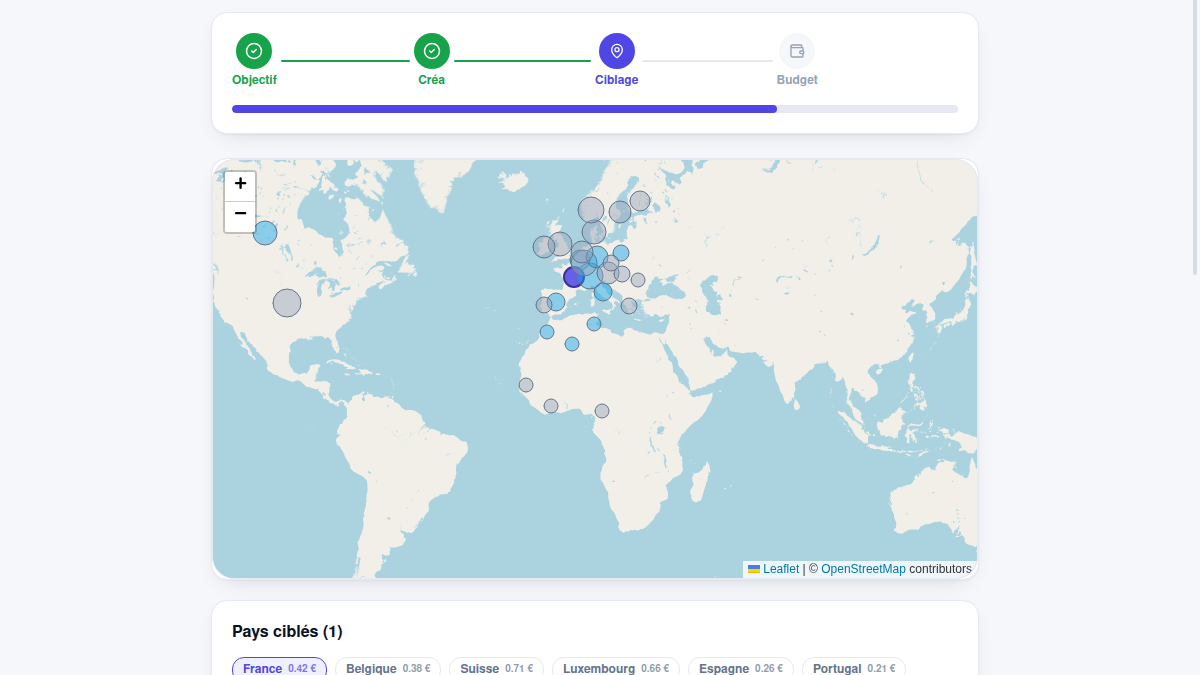Select the blue marker over Tunisia
Viewport: 1200px width, 675px height.
594,324
